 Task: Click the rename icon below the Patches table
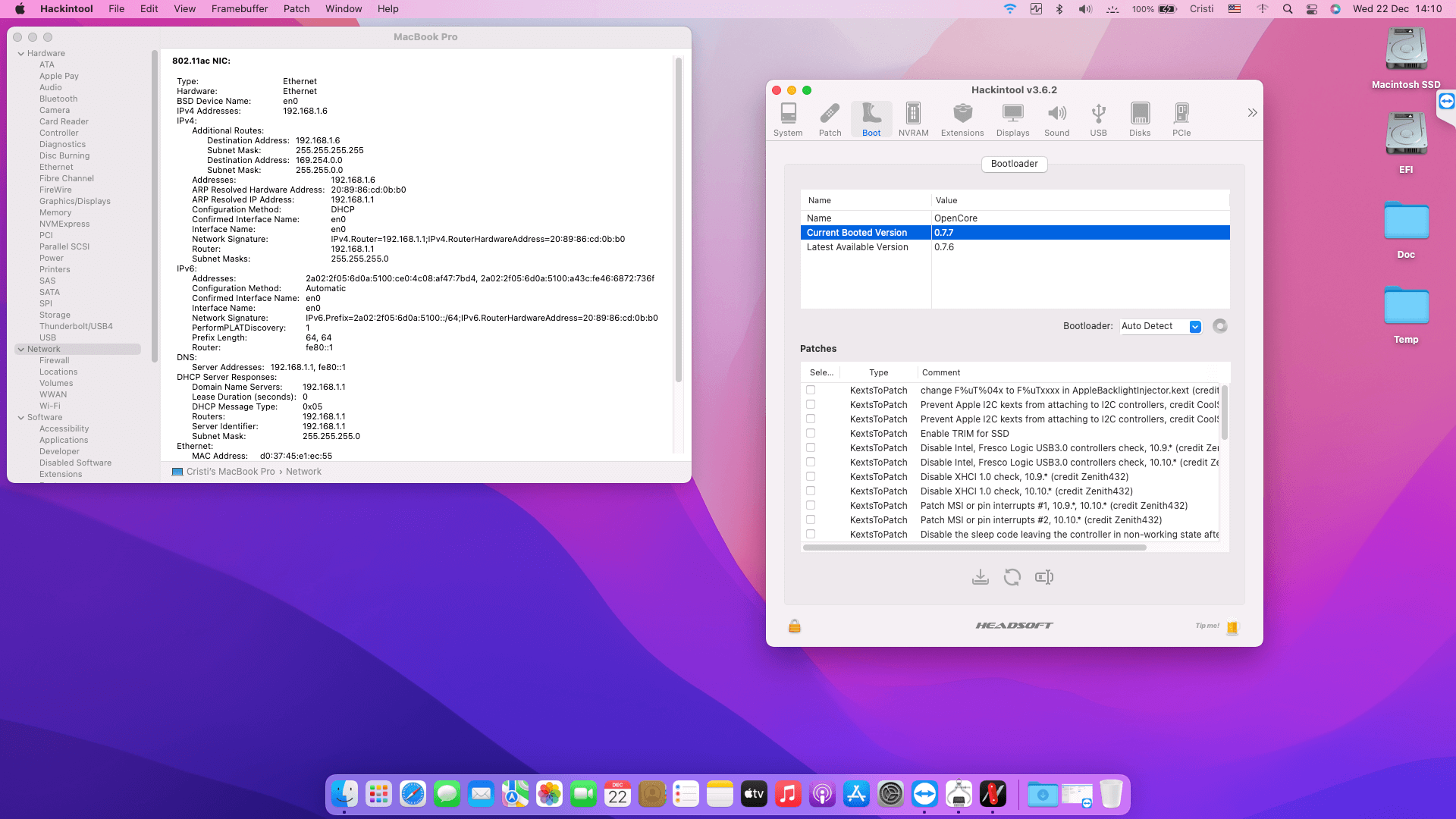[1044, 577]
